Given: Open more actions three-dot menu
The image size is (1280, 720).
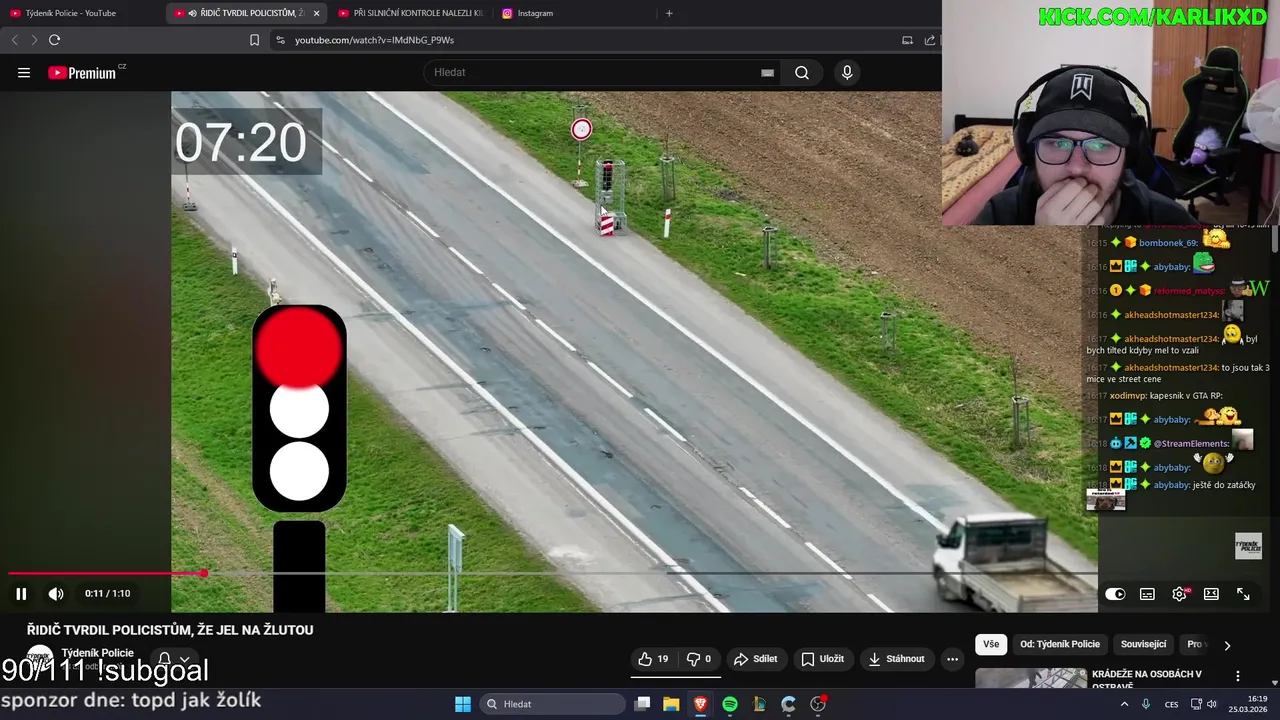Looking at the screenshot, I should coord(952,659).
